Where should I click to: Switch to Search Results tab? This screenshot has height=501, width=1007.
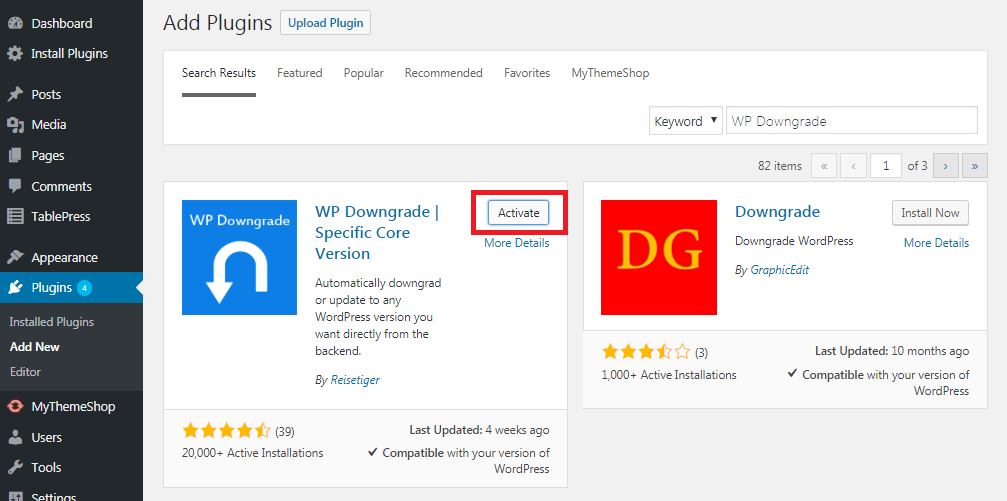tap(219, 73)
